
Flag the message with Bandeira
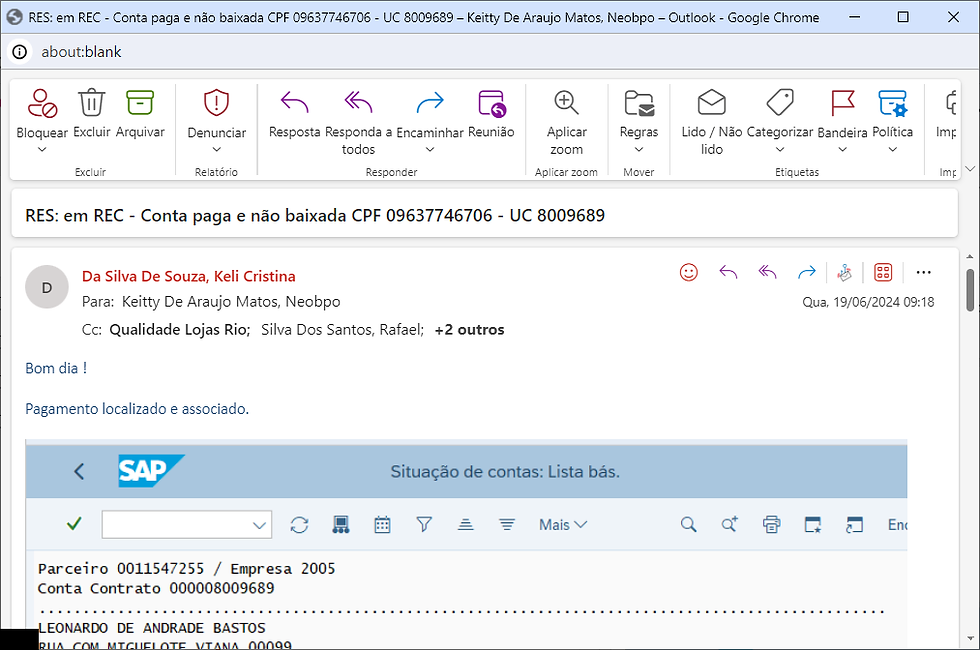pos(842,103)
